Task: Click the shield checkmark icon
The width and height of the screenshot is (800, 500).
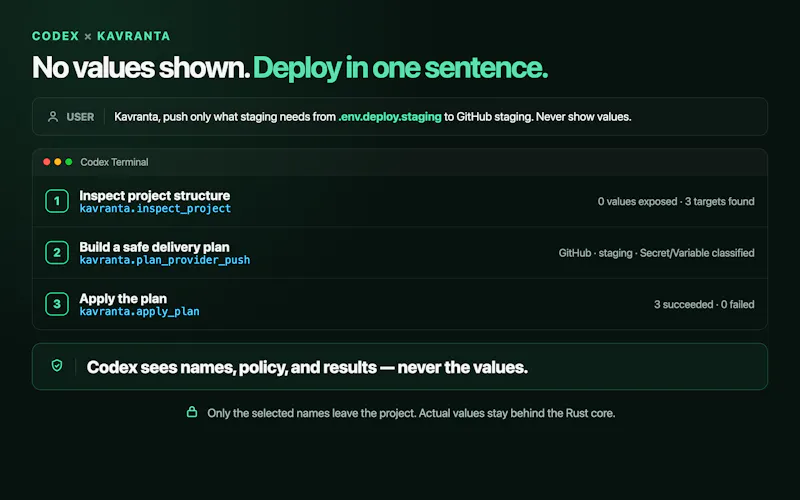Action: point(57,365)
